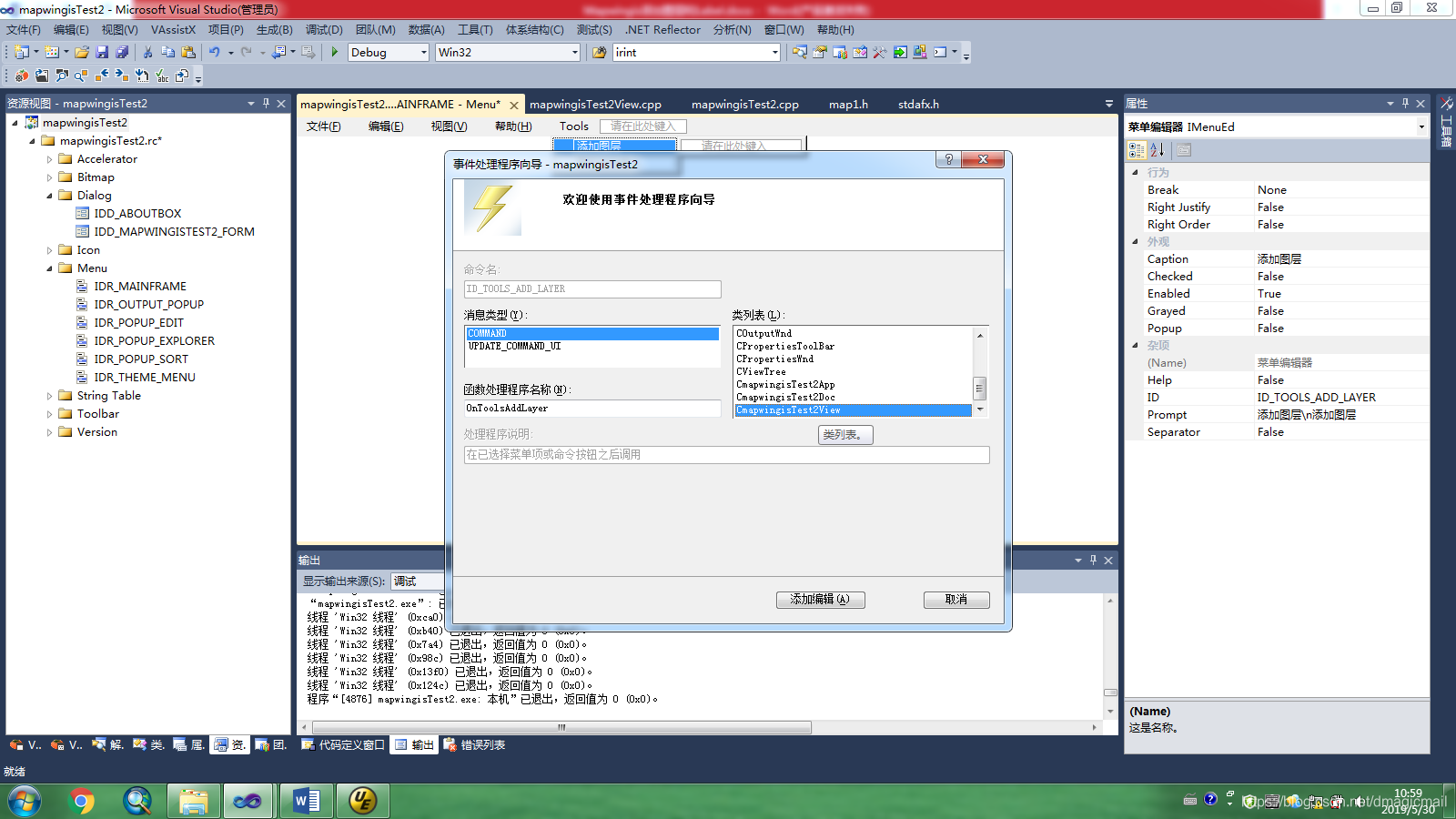Click the Cut toolbar icon
The image size is (1456, 819).
[147, 52]
